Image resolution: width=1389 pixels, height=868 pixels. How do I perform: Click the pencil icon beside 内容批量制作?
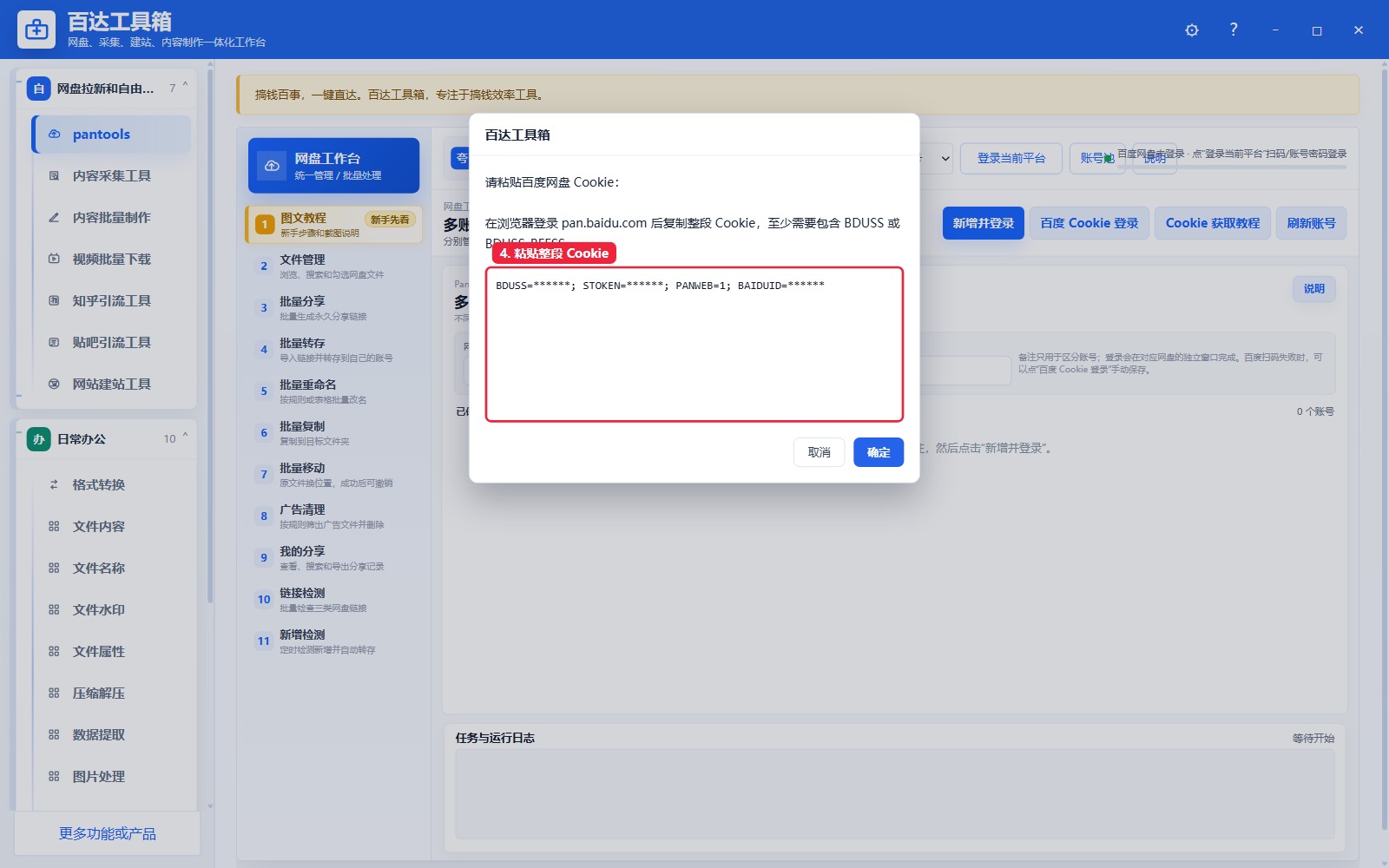54,218
